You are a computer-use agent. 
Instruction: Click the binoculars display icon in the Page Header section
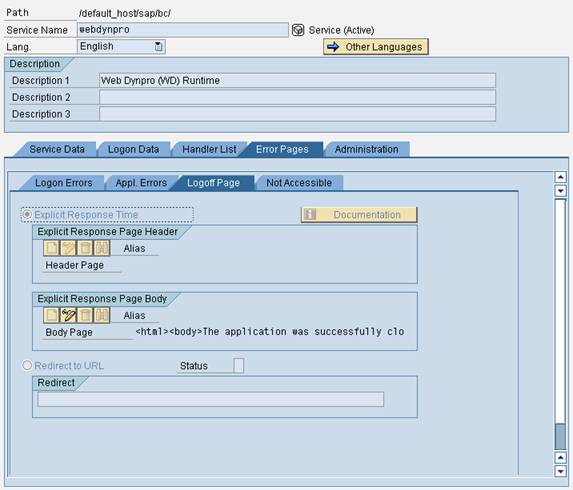pyautogui.click(x=102, y=248)
